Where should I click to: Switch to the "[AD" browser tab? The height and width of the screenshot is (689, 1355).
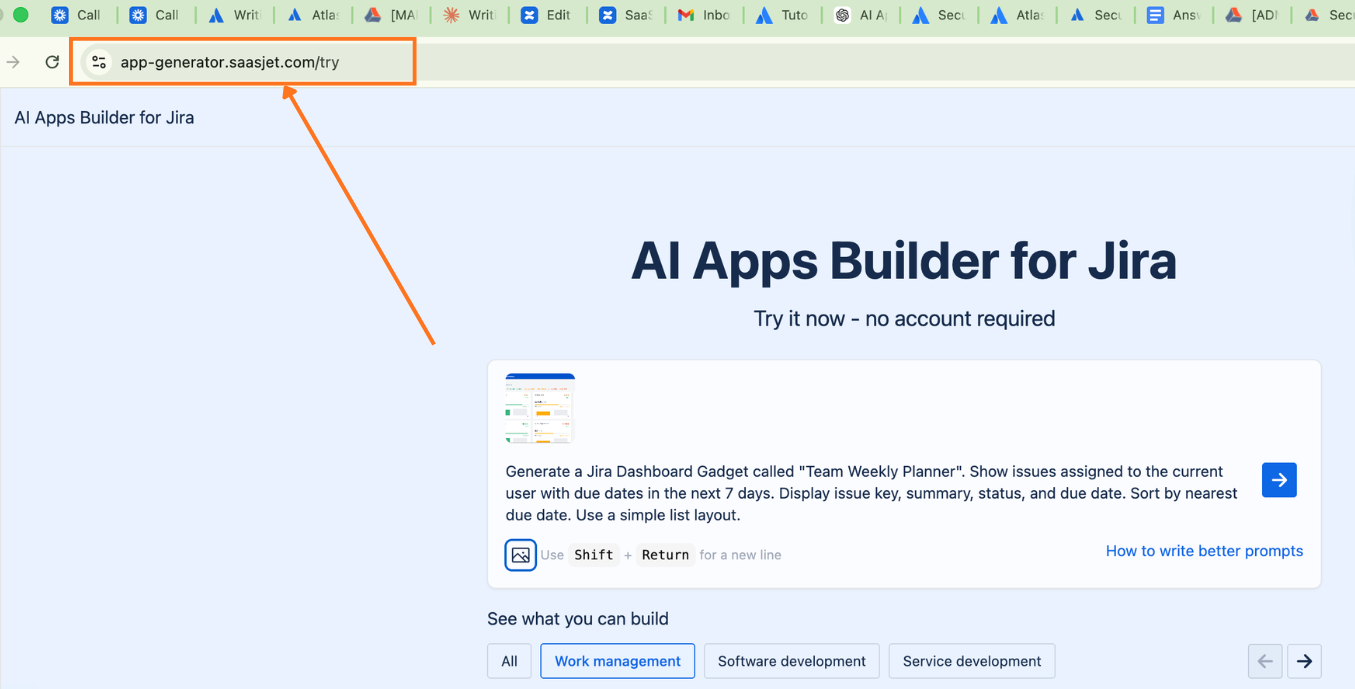[1252, 15]
